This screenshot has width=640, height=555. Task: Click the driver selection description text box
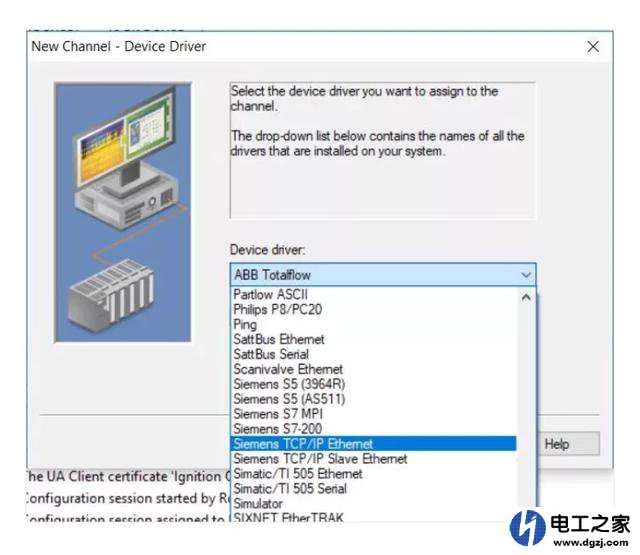pyautogui.click(x=383, y=150)
